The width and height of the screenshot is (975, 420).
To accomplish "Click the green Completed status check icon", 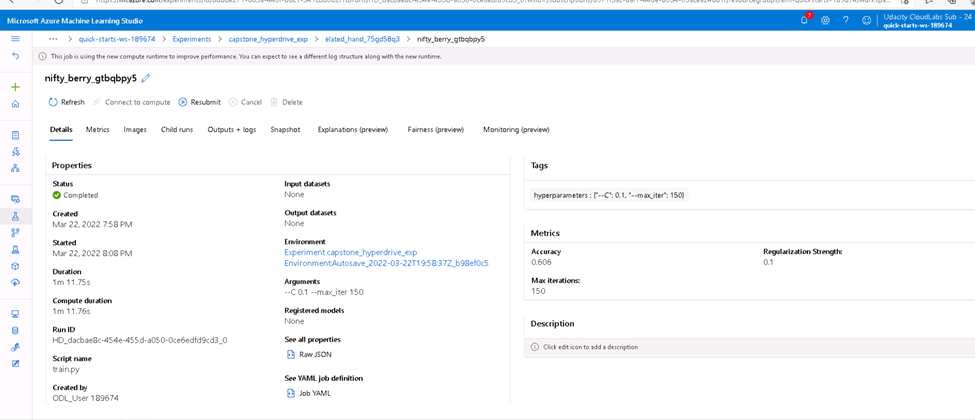I will tap(57, 195).
